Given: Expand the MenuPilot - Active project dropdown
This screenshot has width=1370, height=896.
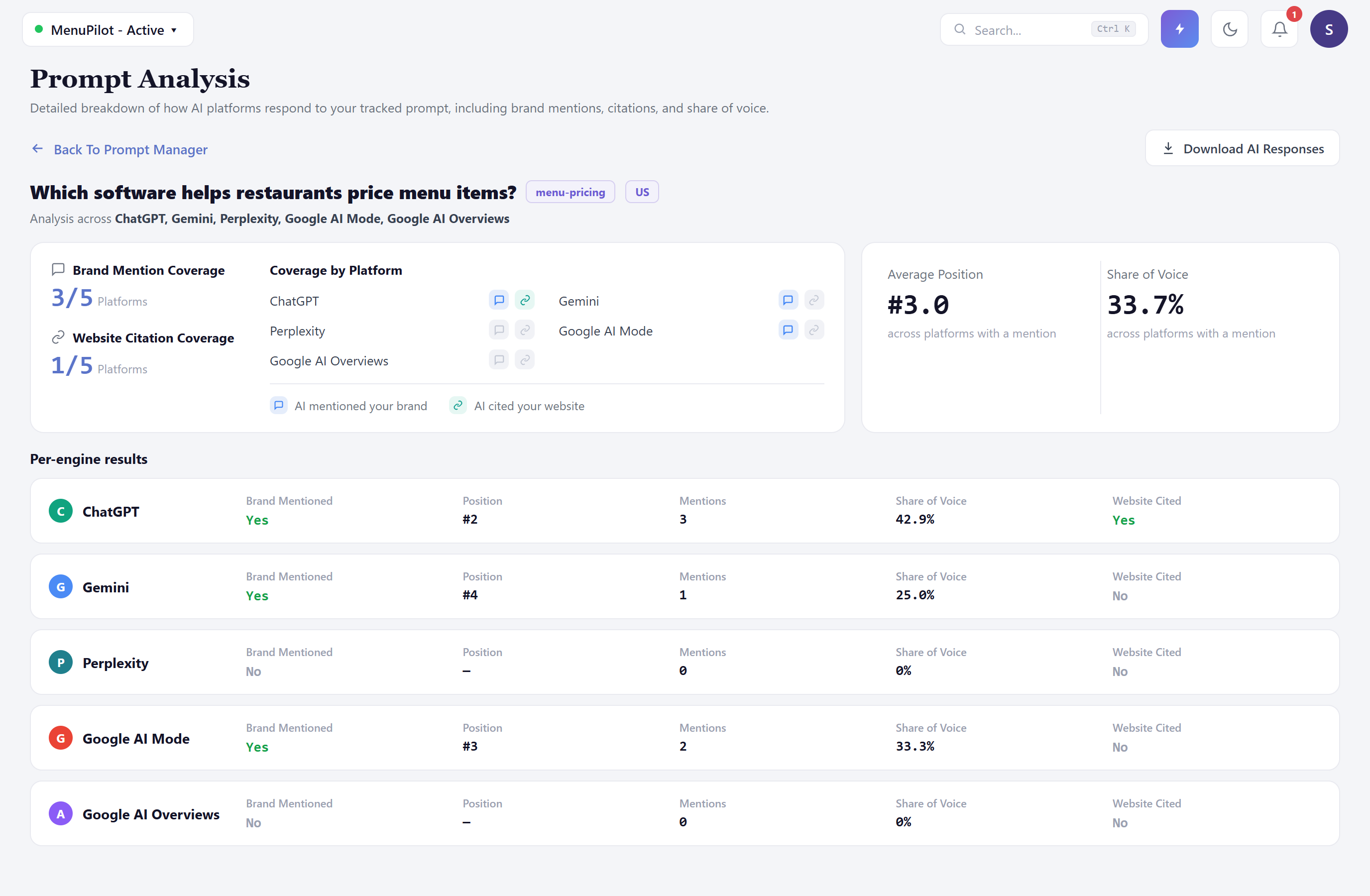Looking at the screenshot, I should [x=108, y=30].
